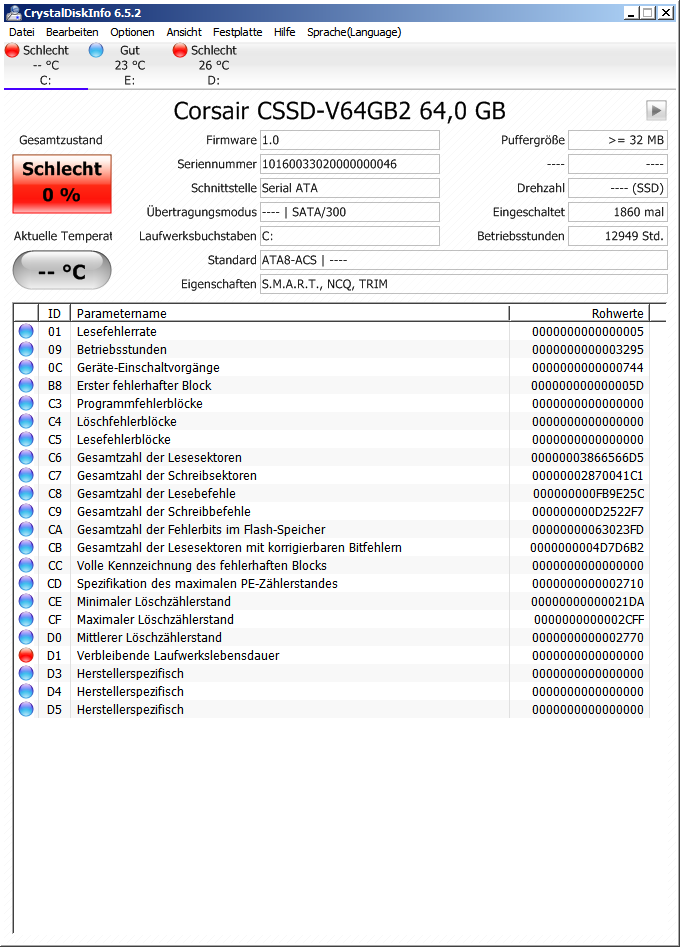Click the status icon for D5 Herstellerspezifisch

click(x=26, y=709)
